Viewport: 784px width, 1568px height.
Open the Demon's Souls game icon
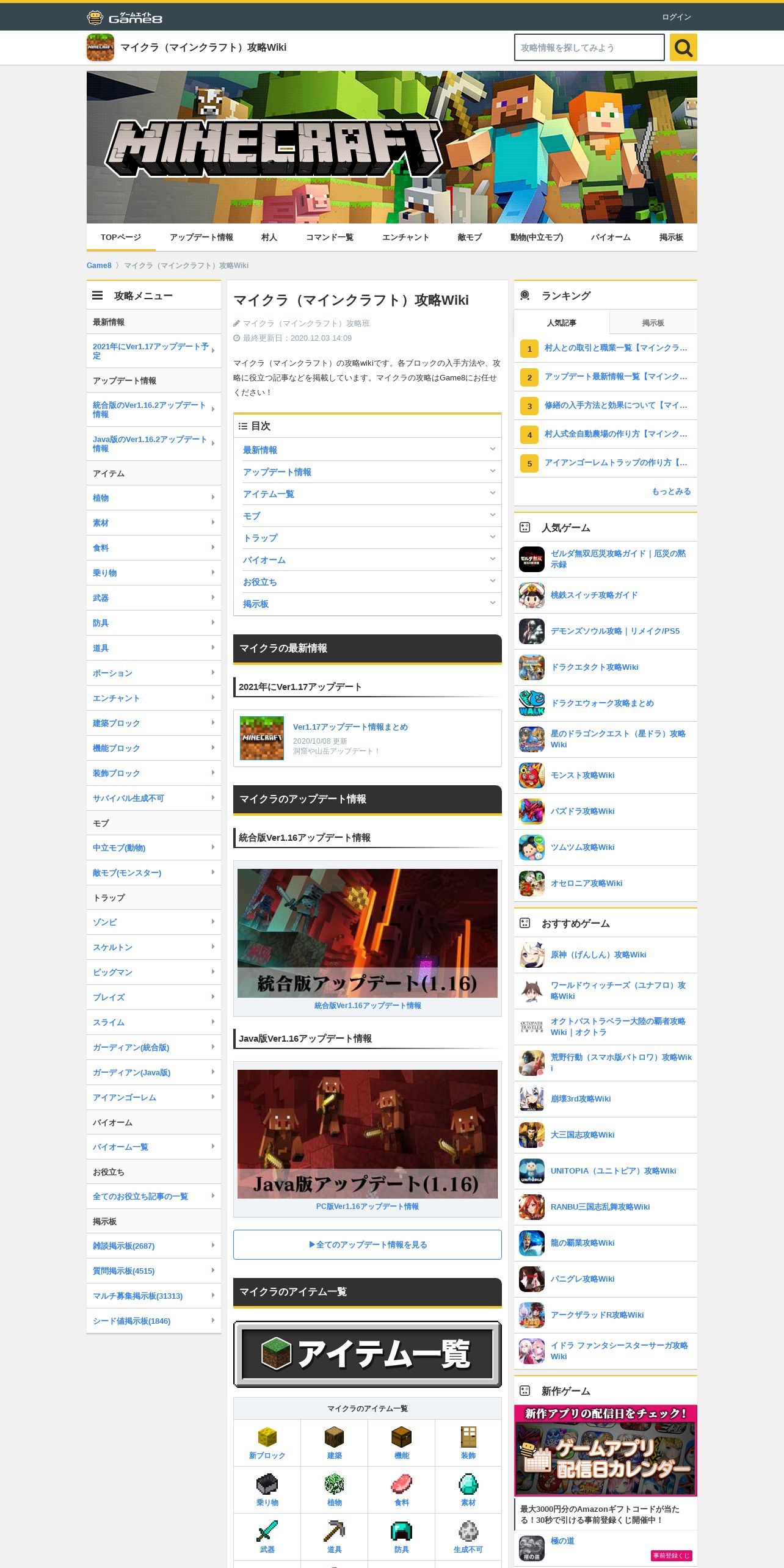[532, 631]
